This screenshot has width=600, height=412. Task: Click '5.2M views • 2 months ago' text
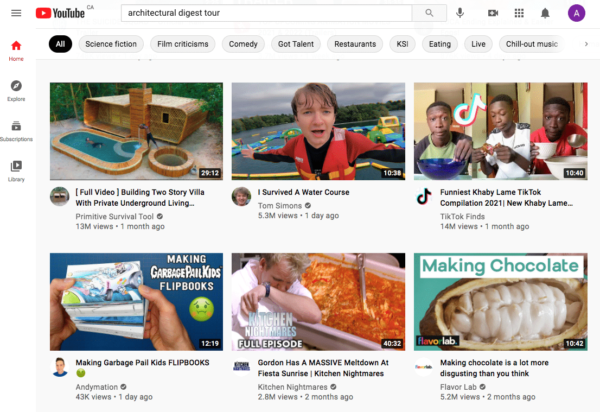click(488, 397)
